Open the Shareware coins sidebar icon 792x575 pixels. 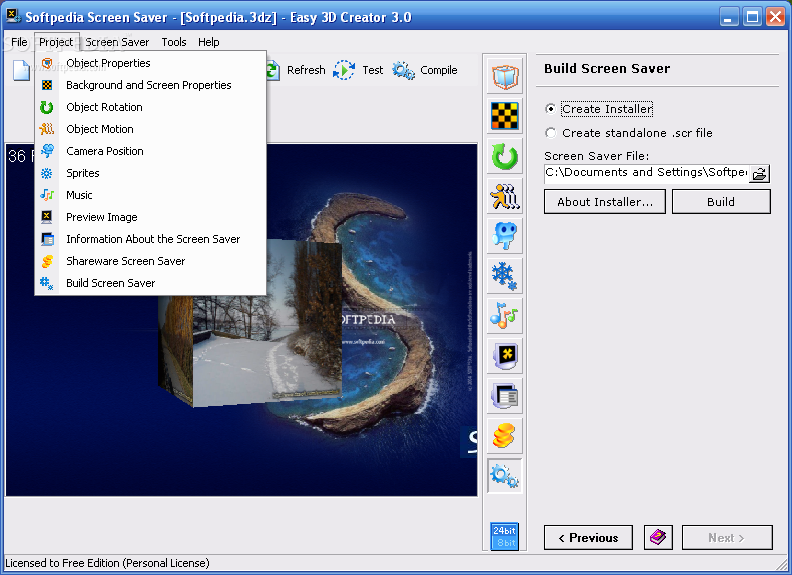tap(505, 436)
